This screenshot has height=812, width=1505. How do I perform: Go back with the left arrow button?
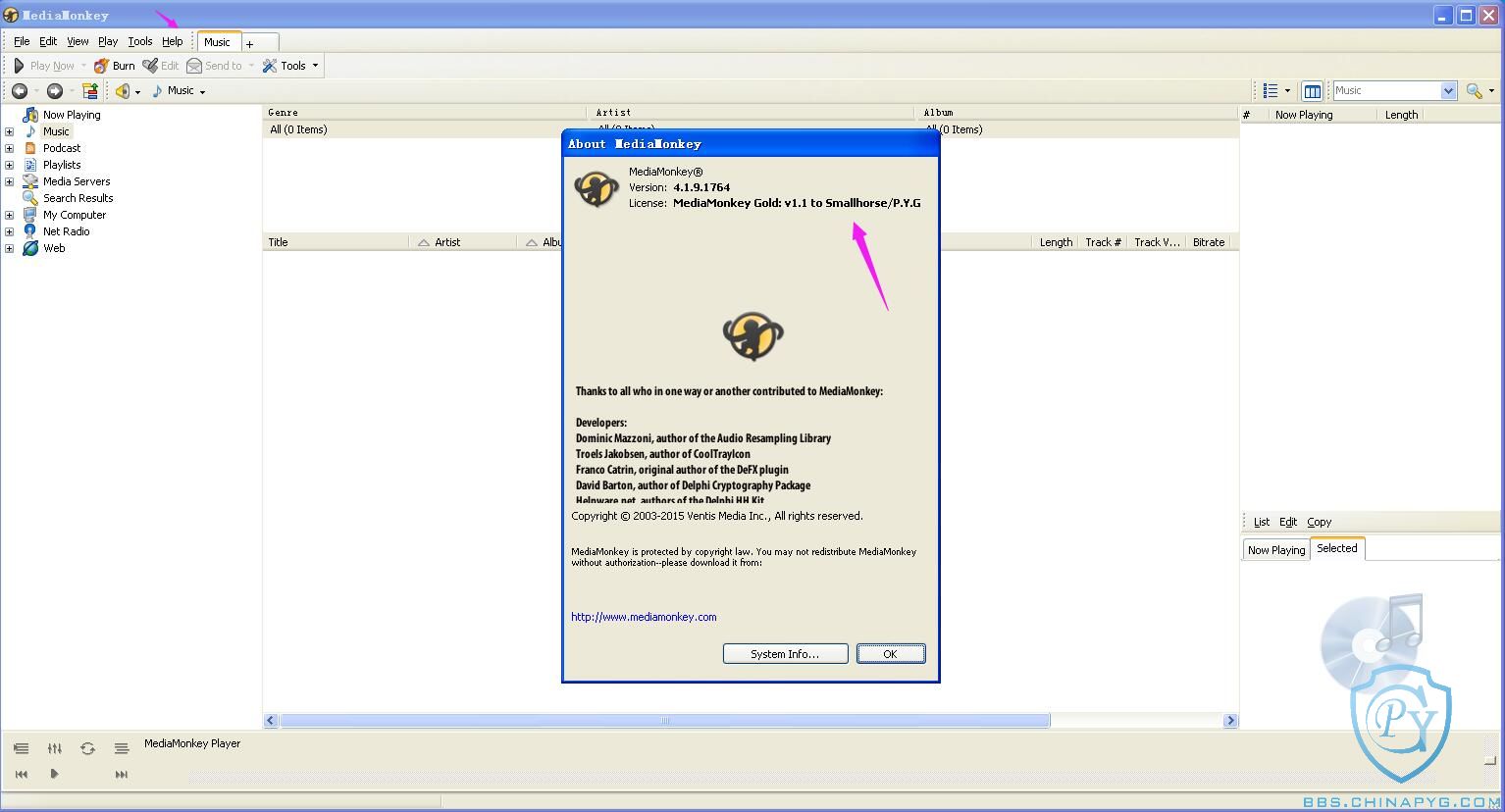[x=19, y=91]
